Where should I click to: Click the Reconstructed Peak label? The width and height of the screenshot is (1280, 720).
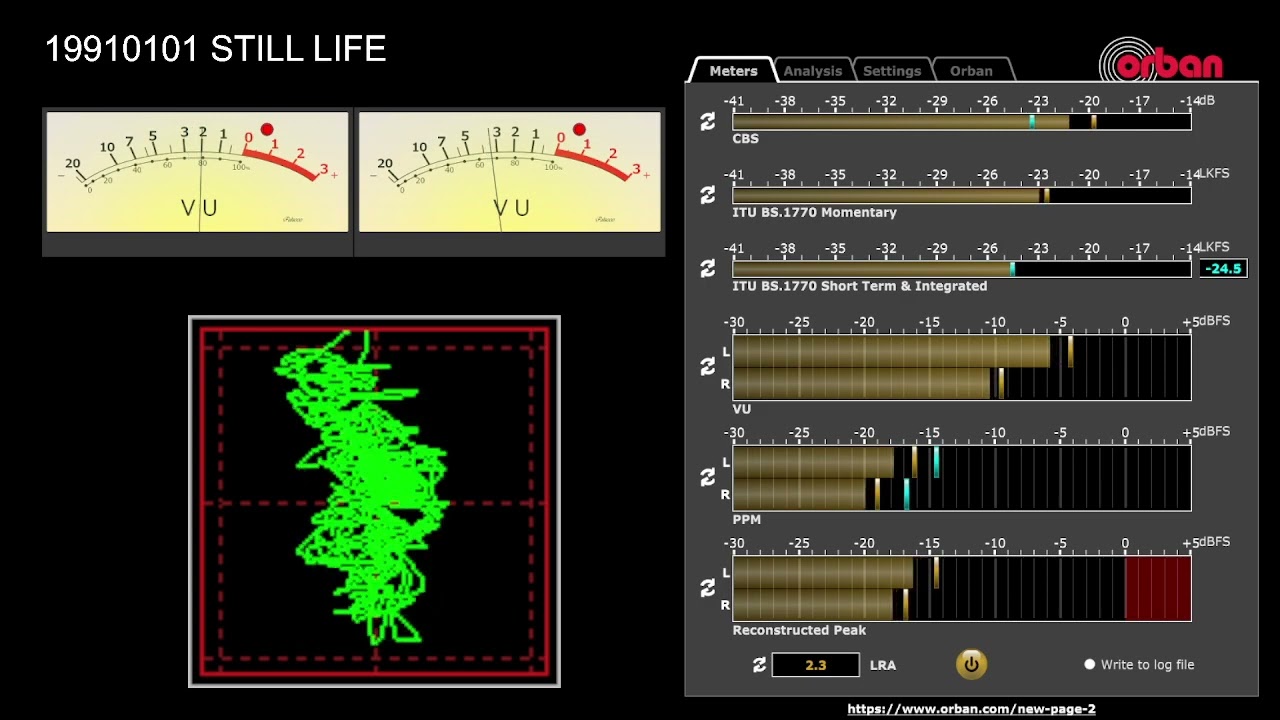point(799,630)
